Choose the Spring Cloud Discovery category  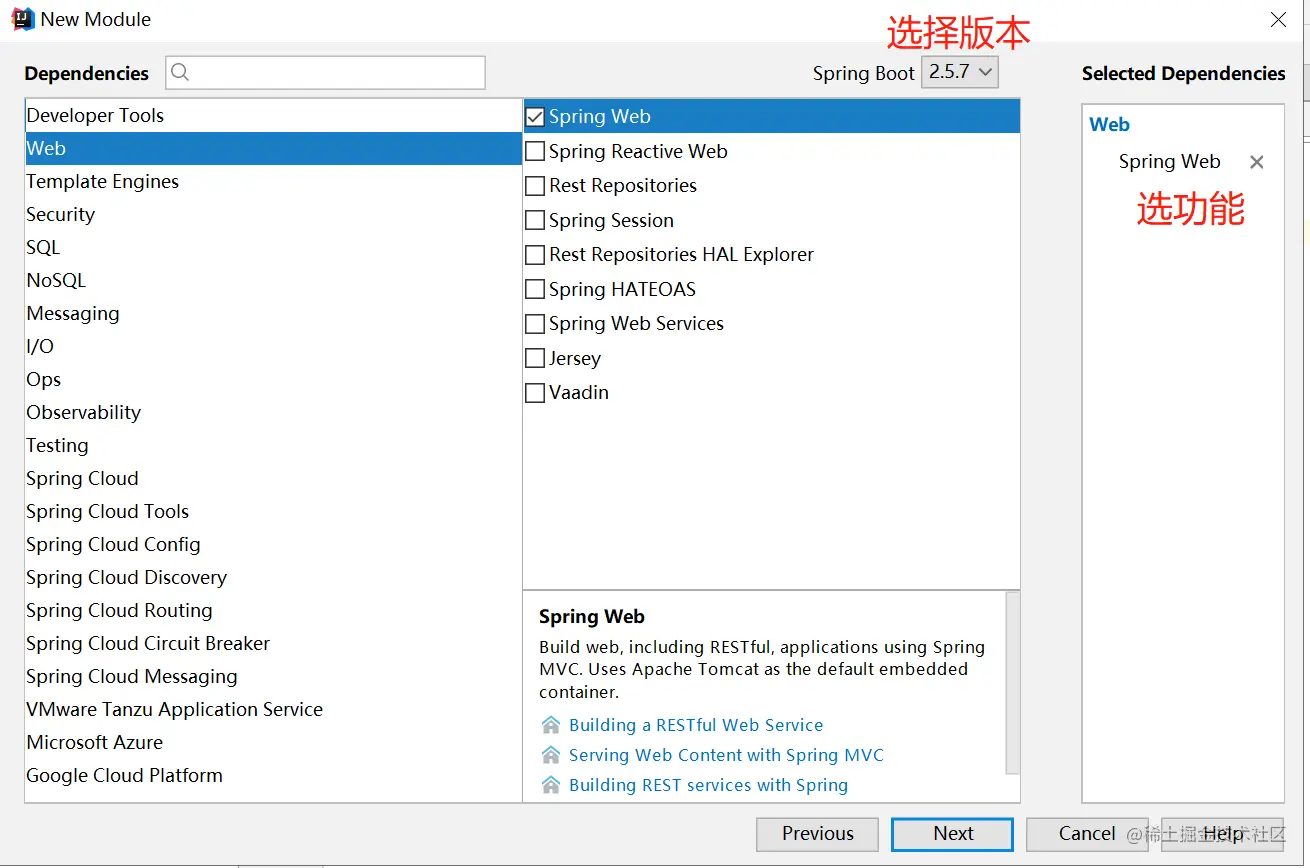point(273,578)
